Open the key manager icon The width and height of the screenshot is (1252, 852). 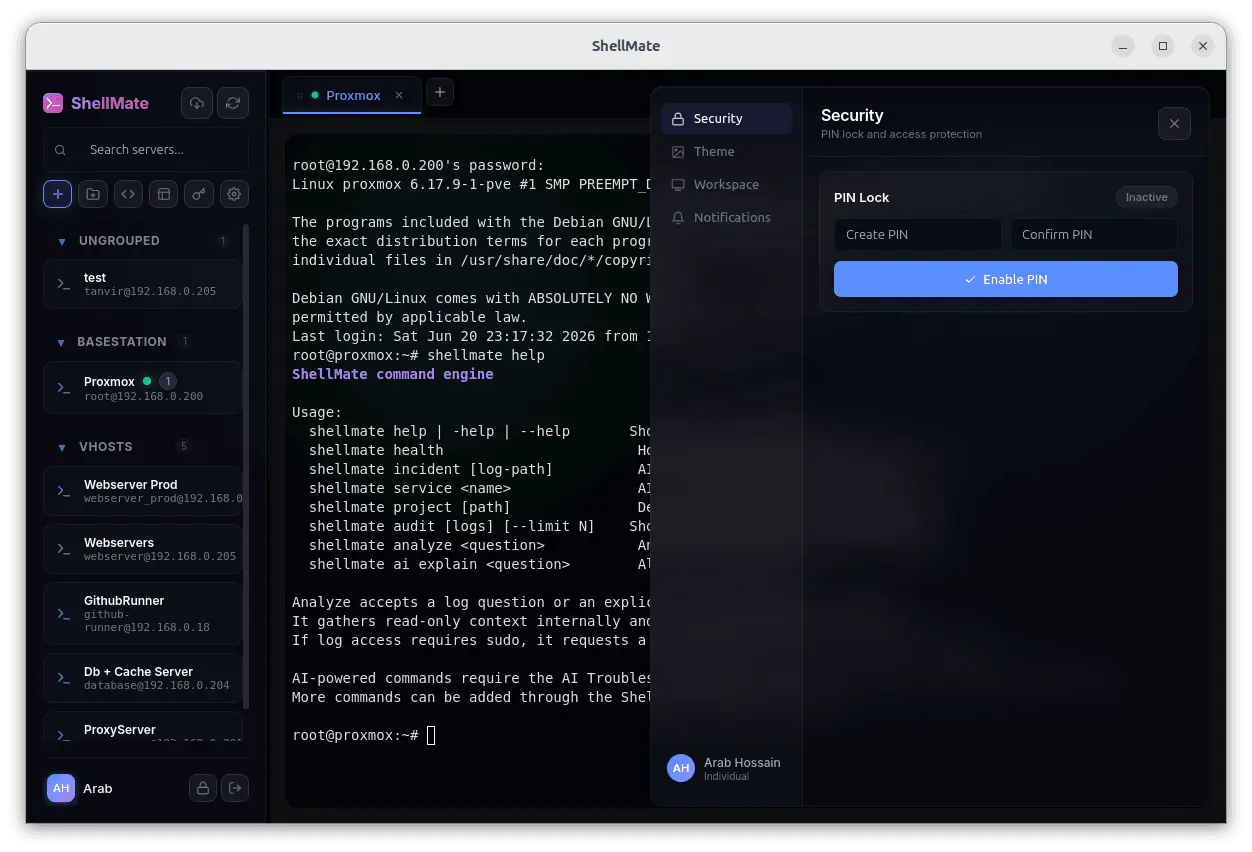click(x=199, y=194)
